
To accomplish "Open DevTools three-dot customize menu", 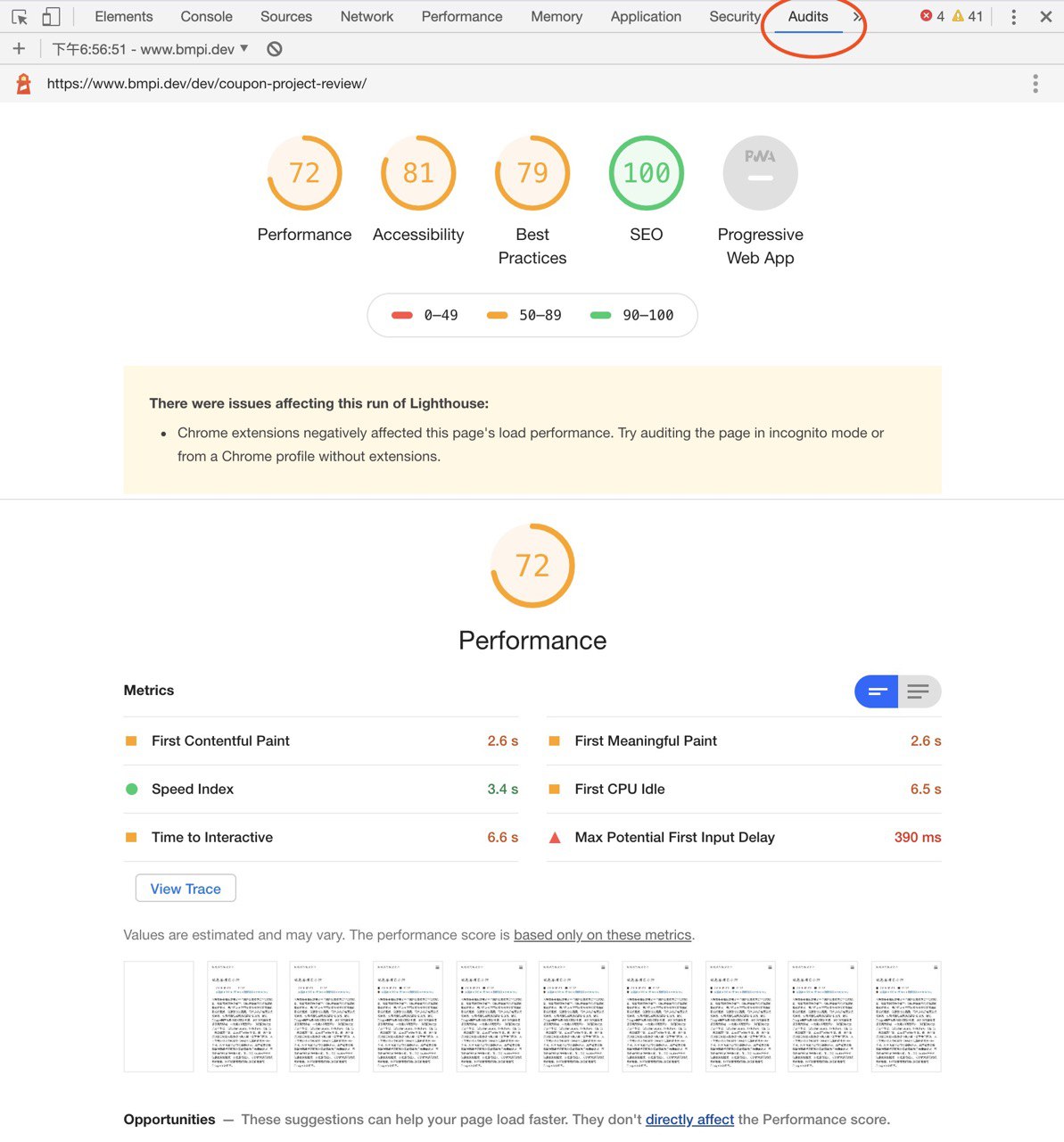I will click(1013, 17).
